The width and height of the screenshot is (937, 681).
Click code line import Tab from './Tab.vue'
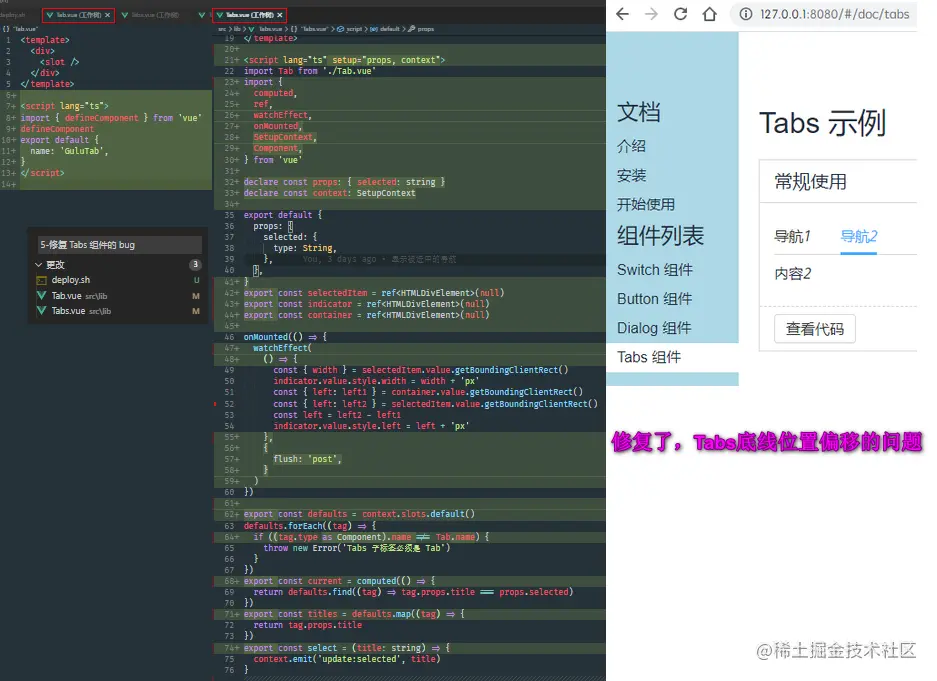310,71
